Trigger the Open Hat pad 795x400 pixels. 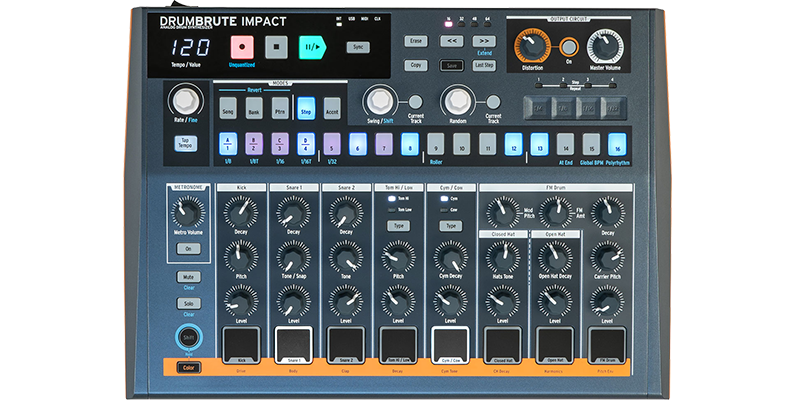(555, 345)
